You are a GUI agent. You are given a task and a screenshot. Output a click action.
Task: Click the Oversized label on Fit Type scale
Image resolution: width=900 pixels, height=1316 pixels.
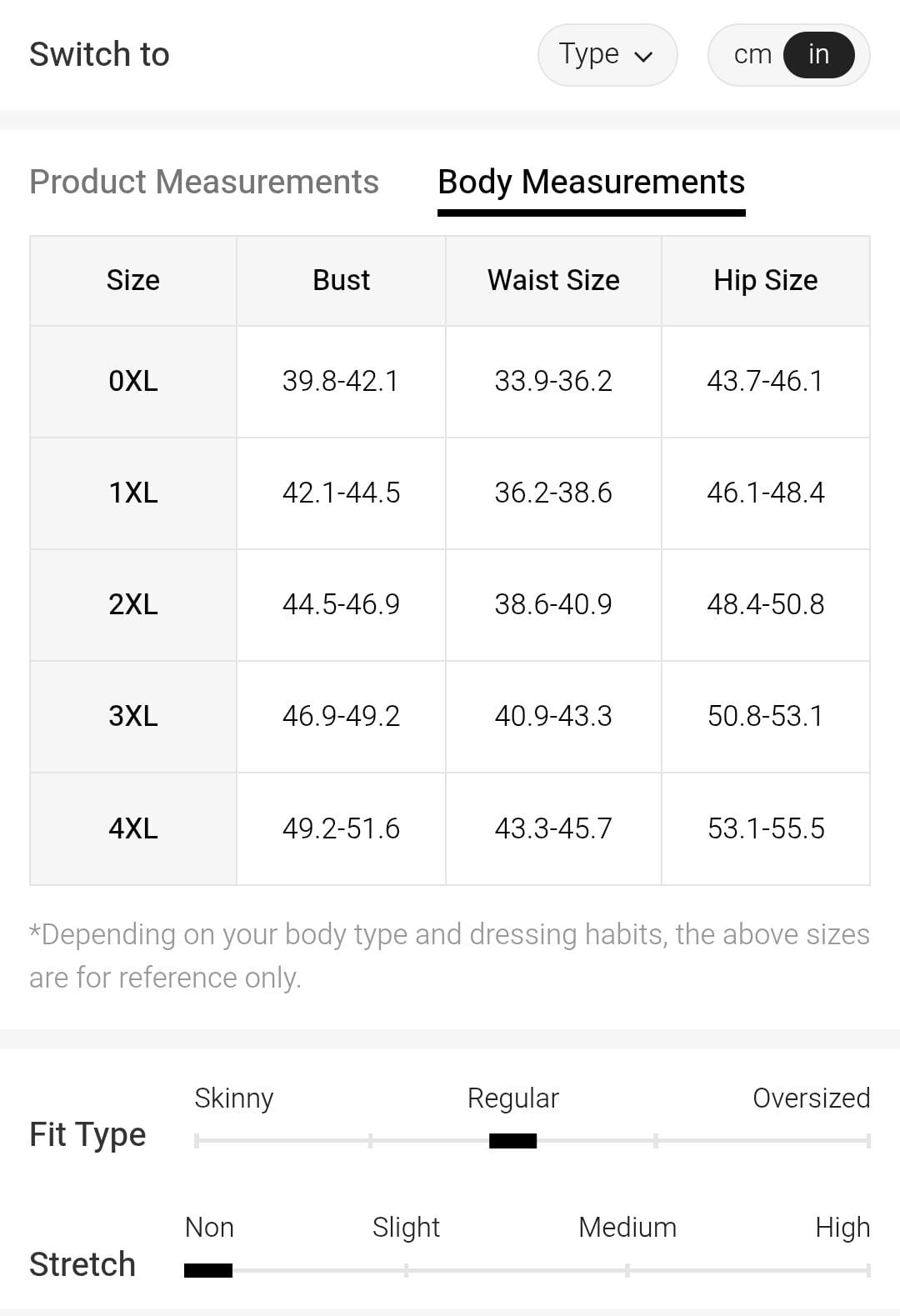[x=811, y=1098]
